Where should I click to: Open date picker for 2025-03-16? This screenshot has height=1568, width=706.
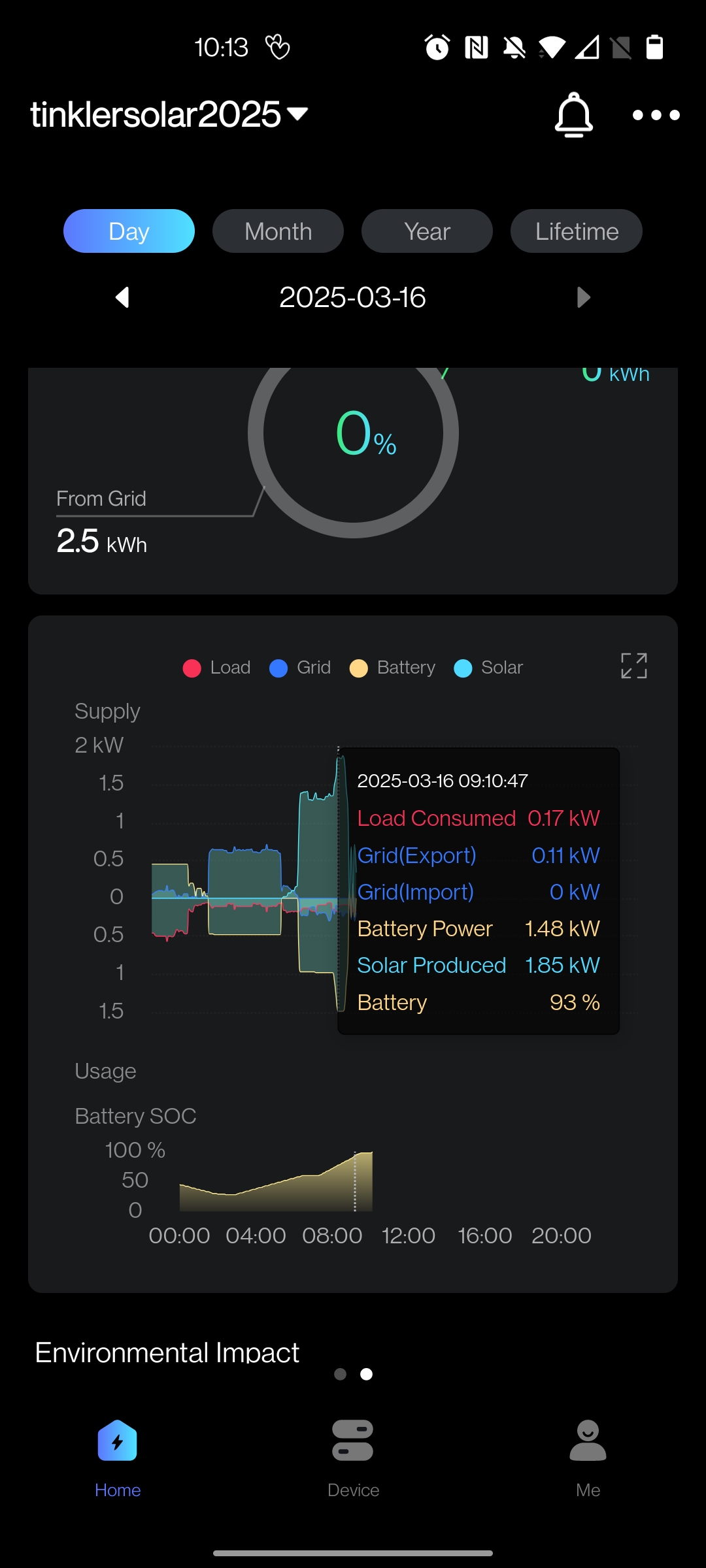(352, 298)
